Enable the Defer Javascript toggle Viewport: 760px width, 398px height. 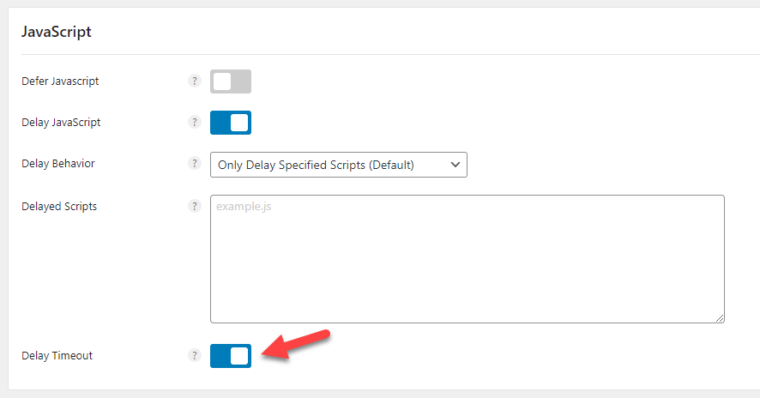pyautogui.click(x=231, y=81)
